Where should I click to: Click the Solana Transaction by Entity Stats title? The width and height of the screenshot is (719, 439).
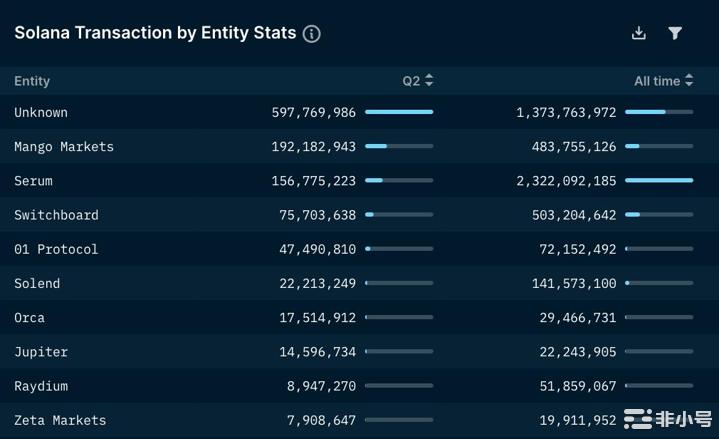click(x=155, y=33)
